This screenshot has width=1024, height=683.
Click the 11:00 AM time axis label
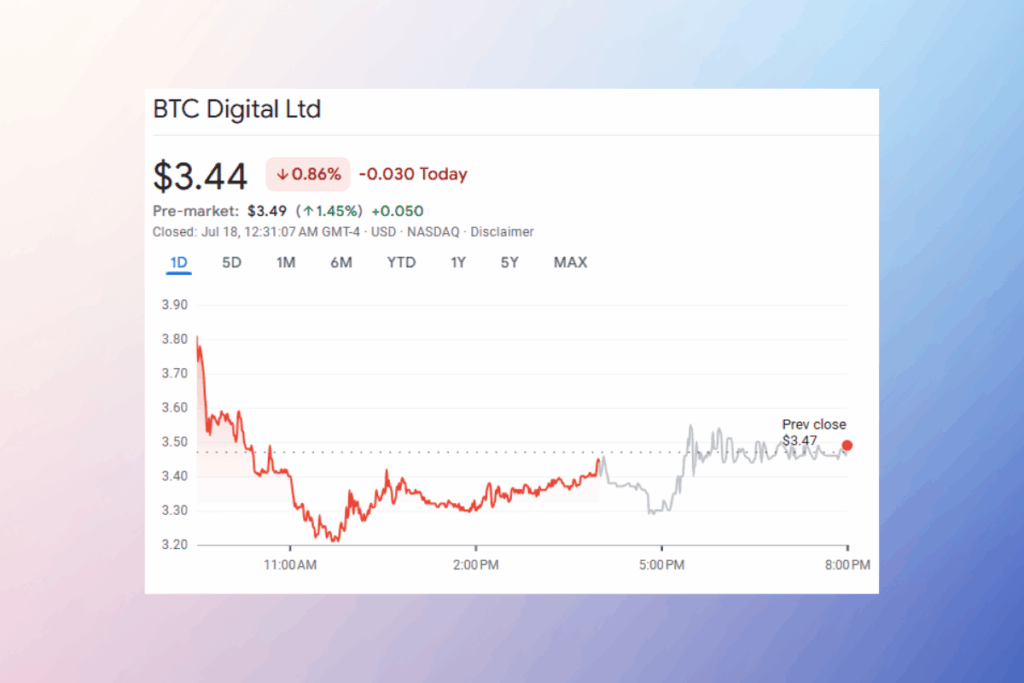click(x=290, y=565)
